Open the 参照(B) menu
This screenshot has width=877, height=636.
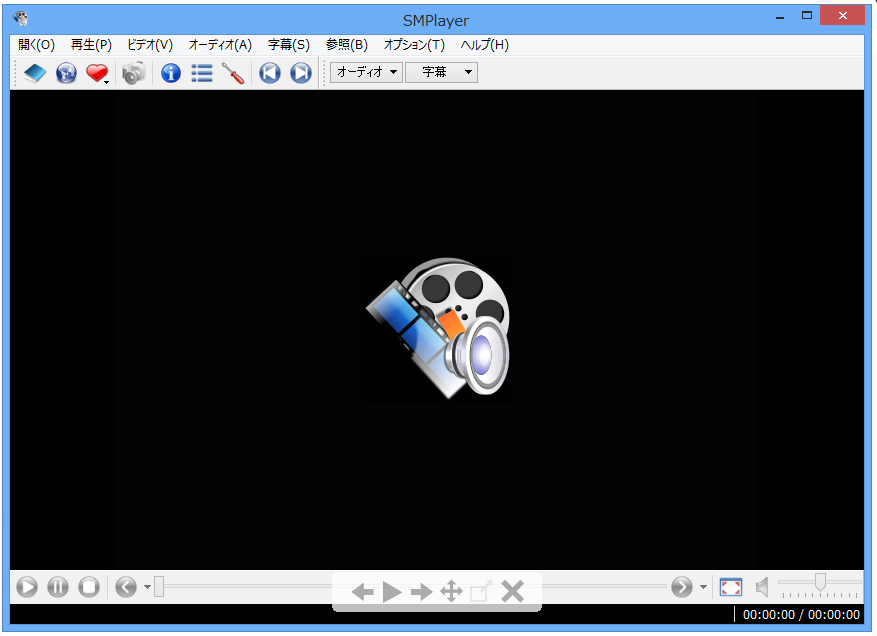[347, 45]
